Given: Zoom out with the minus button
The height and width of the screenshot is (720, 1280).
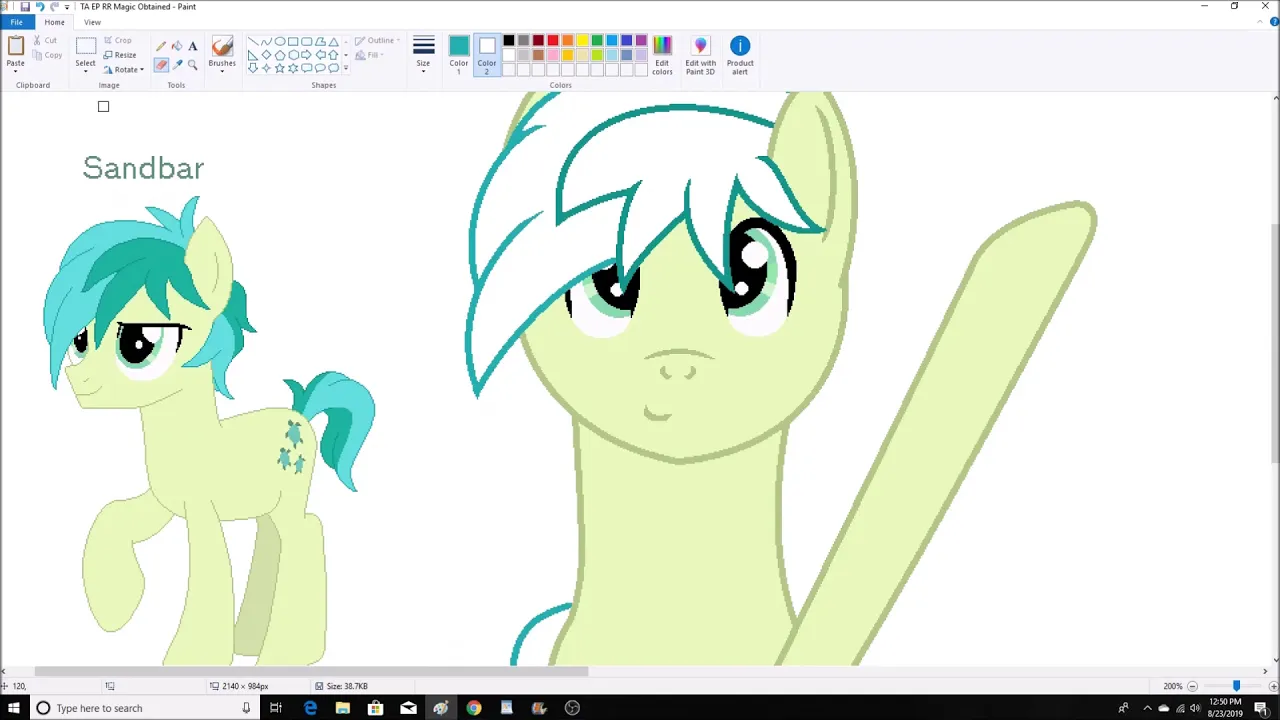Looking at the screenshot, I should (x=1192, y=686).
